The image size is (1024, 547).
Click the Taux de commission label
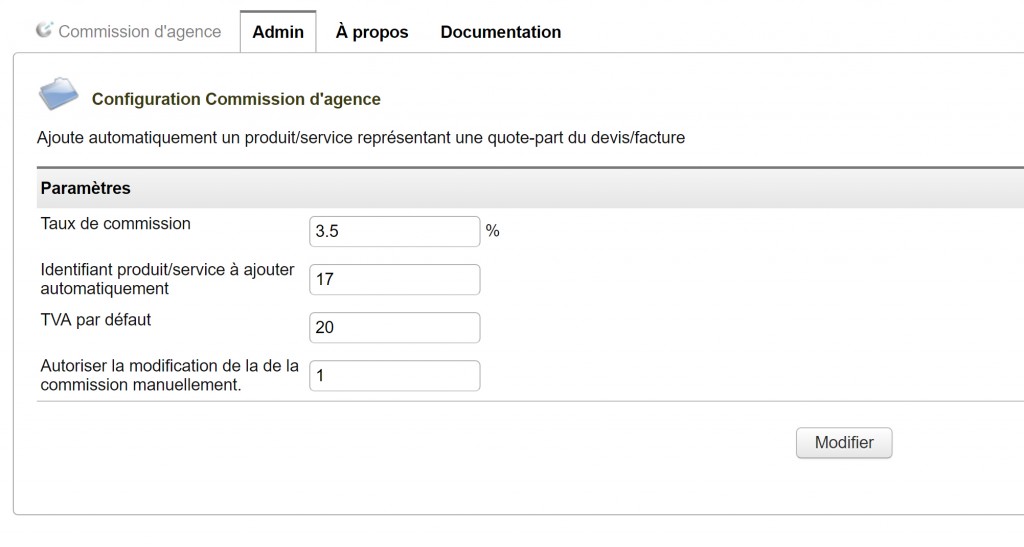coord(116,224)
